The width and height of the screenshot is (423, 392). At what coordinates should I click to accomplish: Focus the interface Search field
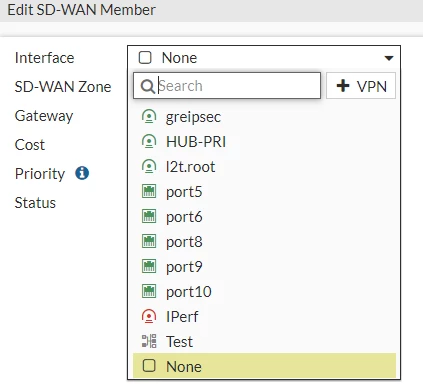tap(227, 86)
